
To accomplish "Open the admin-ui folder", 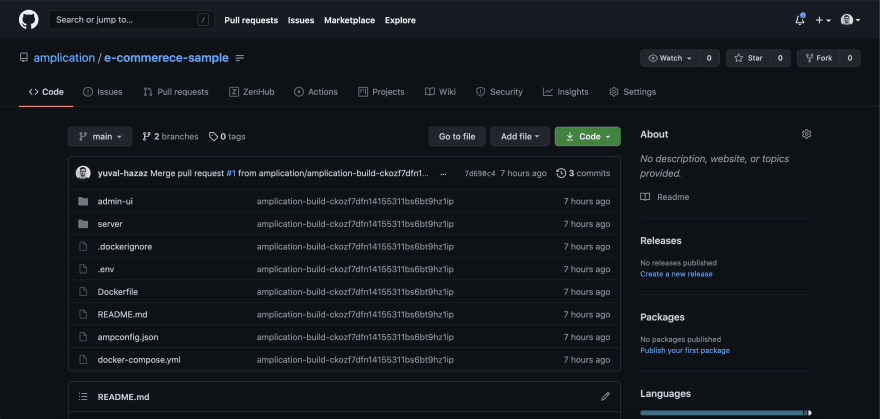I will [x=115, y=201].
